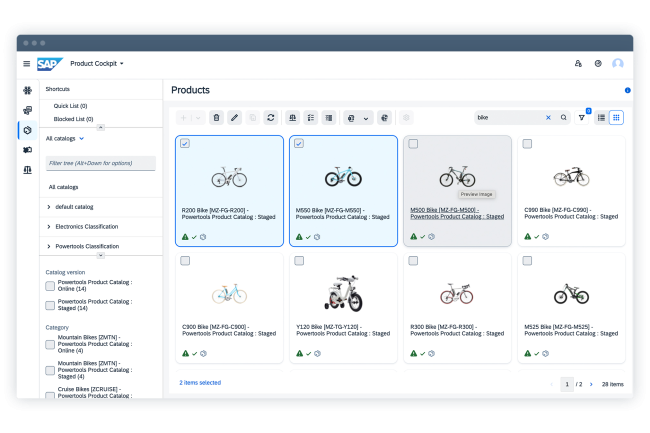Clear the search field with X icon

[548, 117]
